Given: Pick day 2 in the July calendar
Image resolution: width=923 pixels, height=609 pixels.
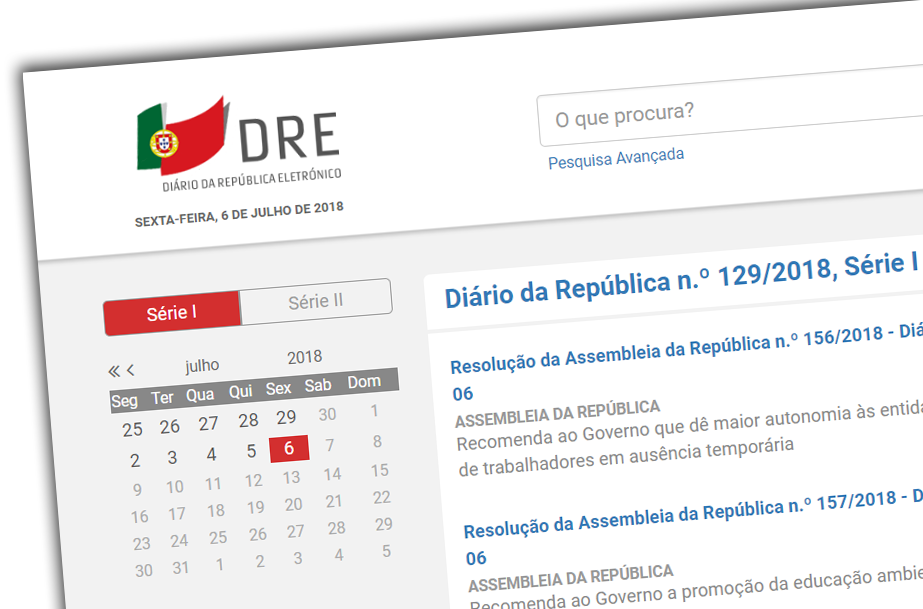Looking at the screenshot, I should [x=135, y=461].
